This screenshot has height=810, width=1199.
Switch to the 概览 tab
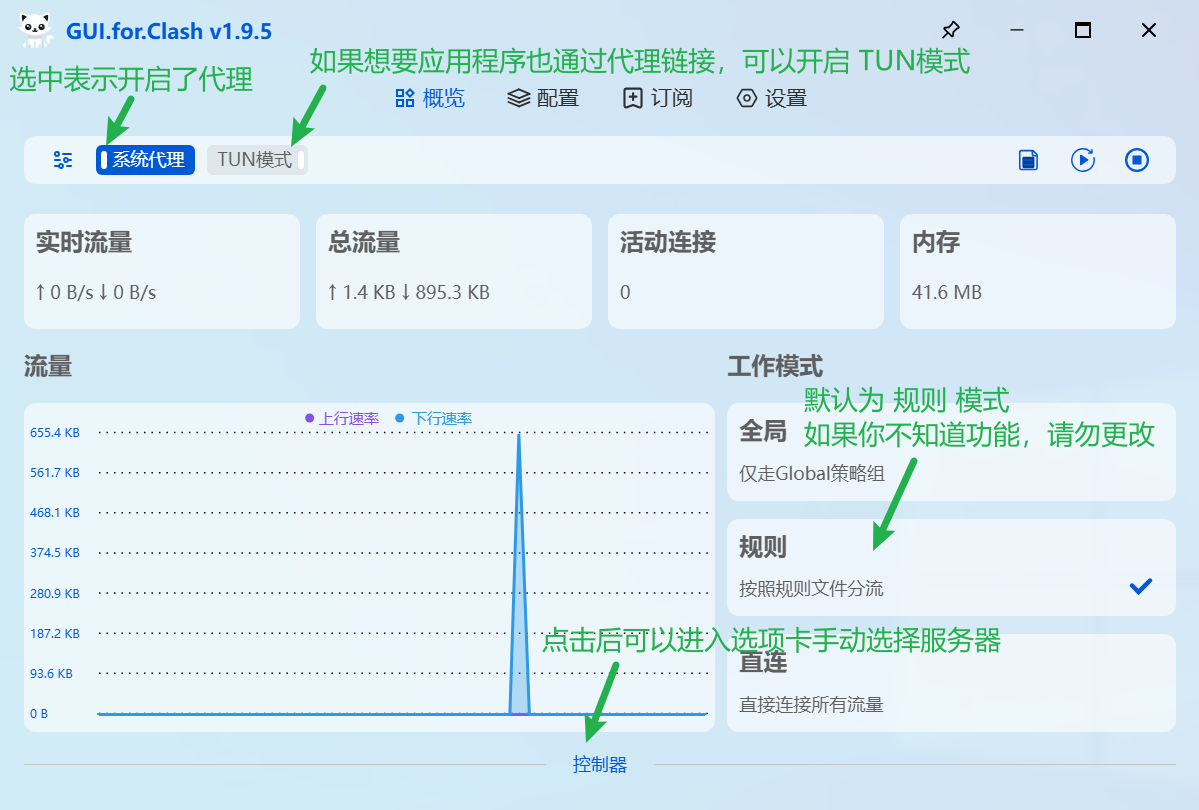(430, 98)
